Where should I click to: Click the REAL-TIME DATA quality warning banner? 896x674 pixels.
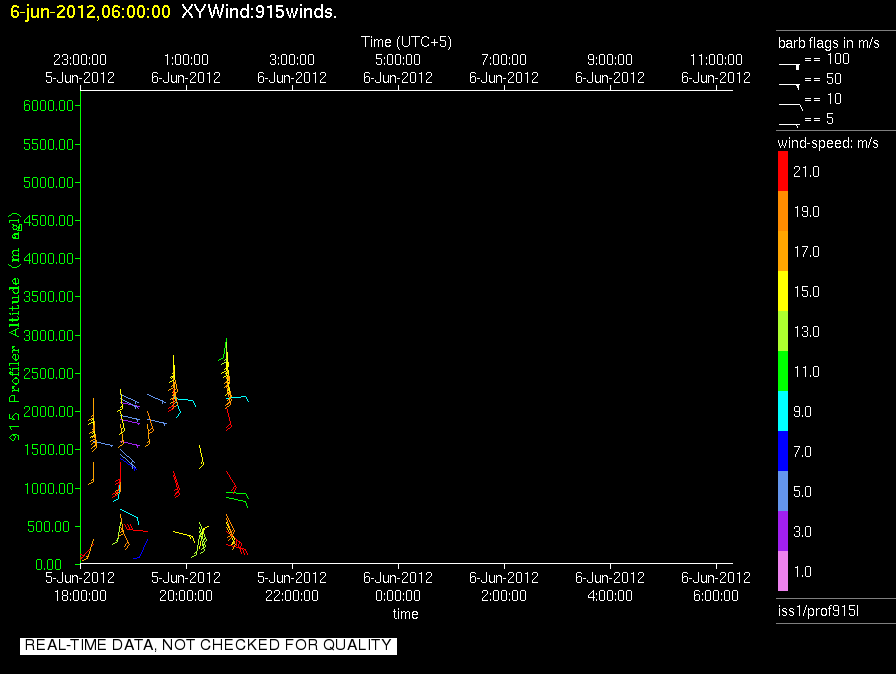coord(208,645)
